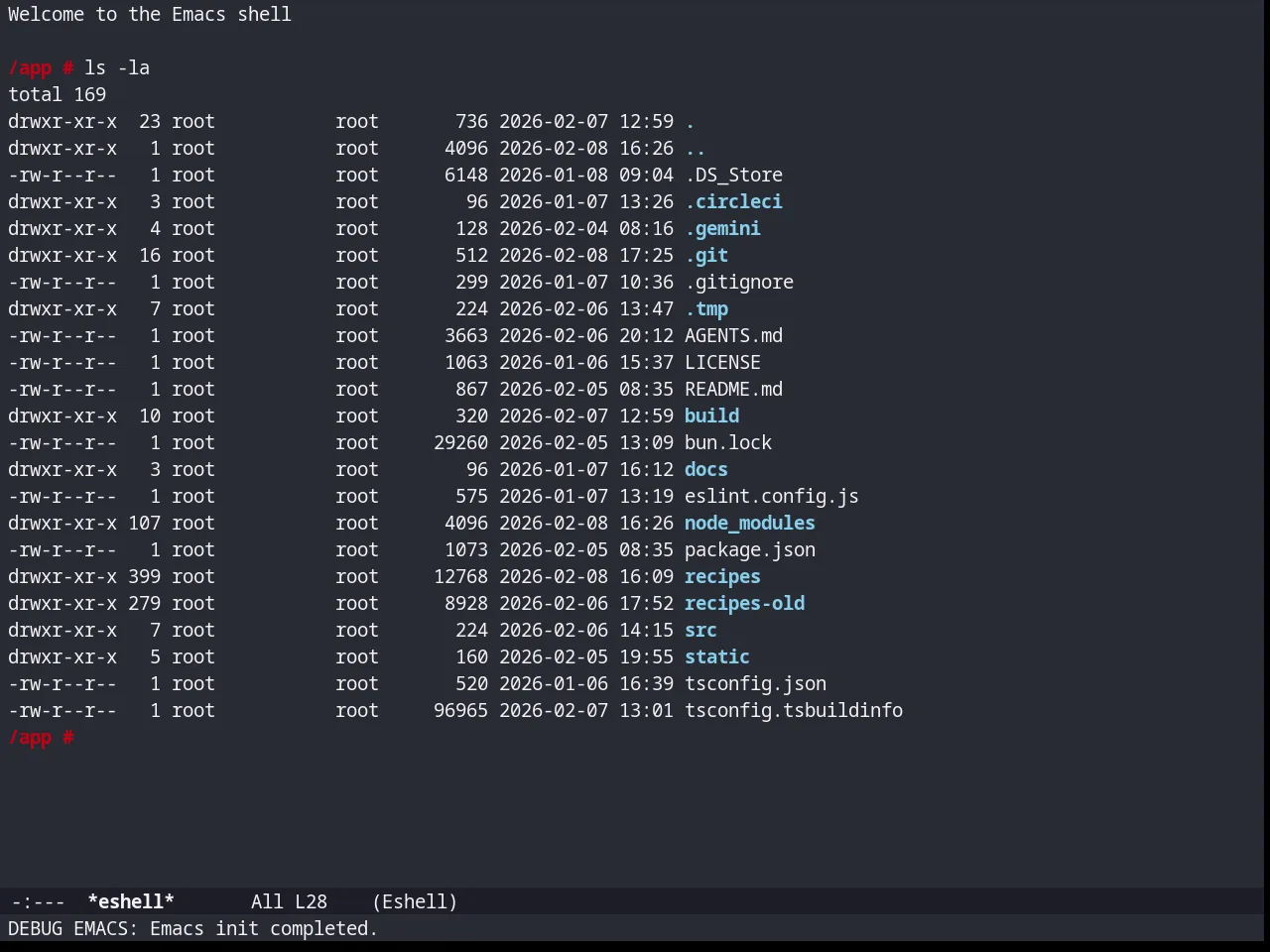1270x952 pixels.
Task: Select the src directory entry
Action: [700, 630]
